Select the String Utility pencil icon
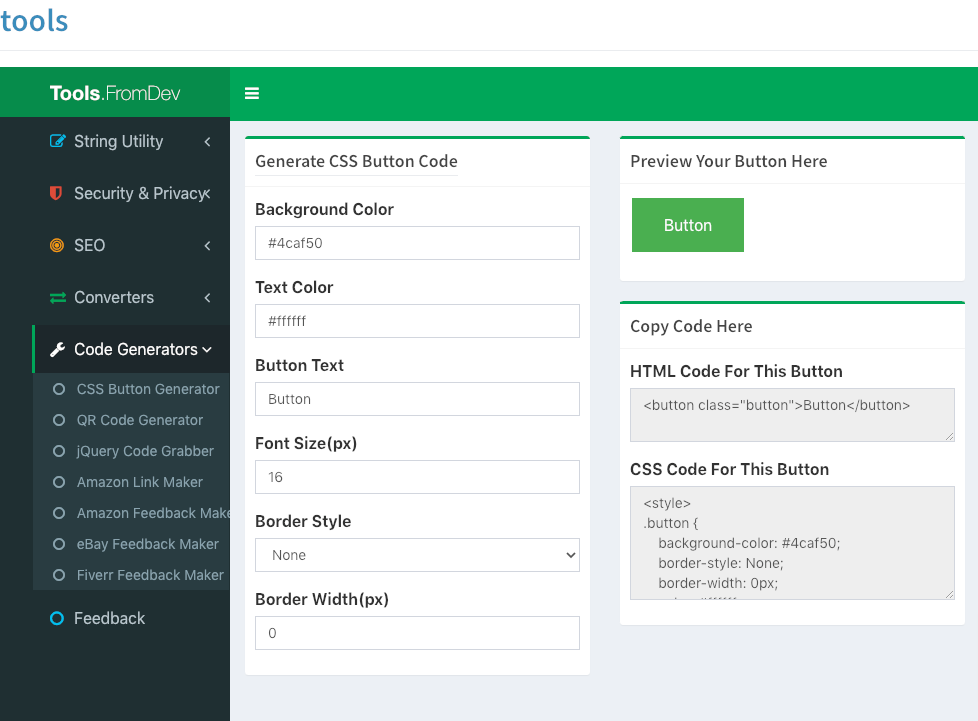 [x=57, y=141]
